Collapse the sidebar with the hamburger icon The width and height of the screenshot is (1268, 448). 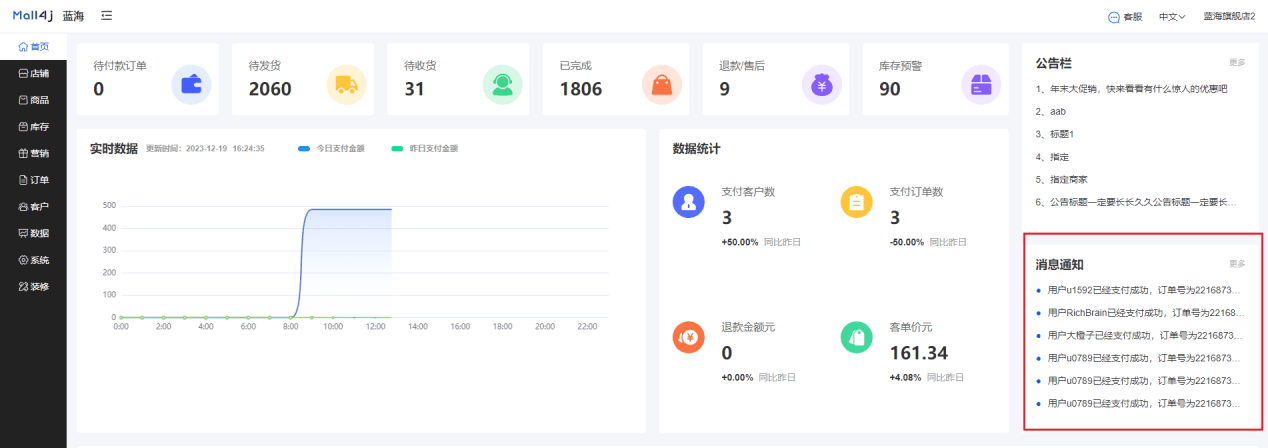pyautogui.click(x=107, y=16)
